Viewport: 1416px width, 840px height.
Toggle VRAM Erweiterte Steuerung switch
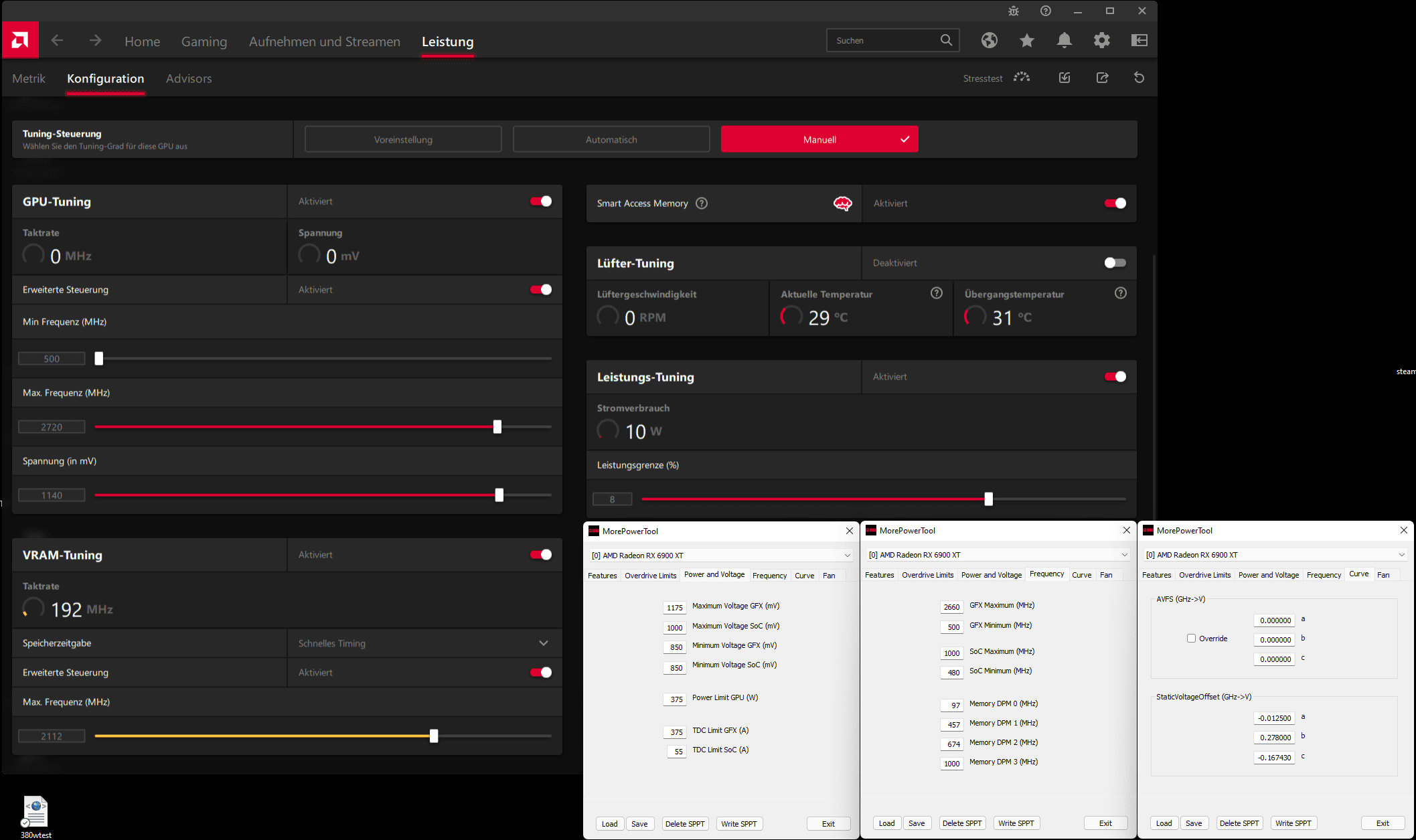pos(541,673)
